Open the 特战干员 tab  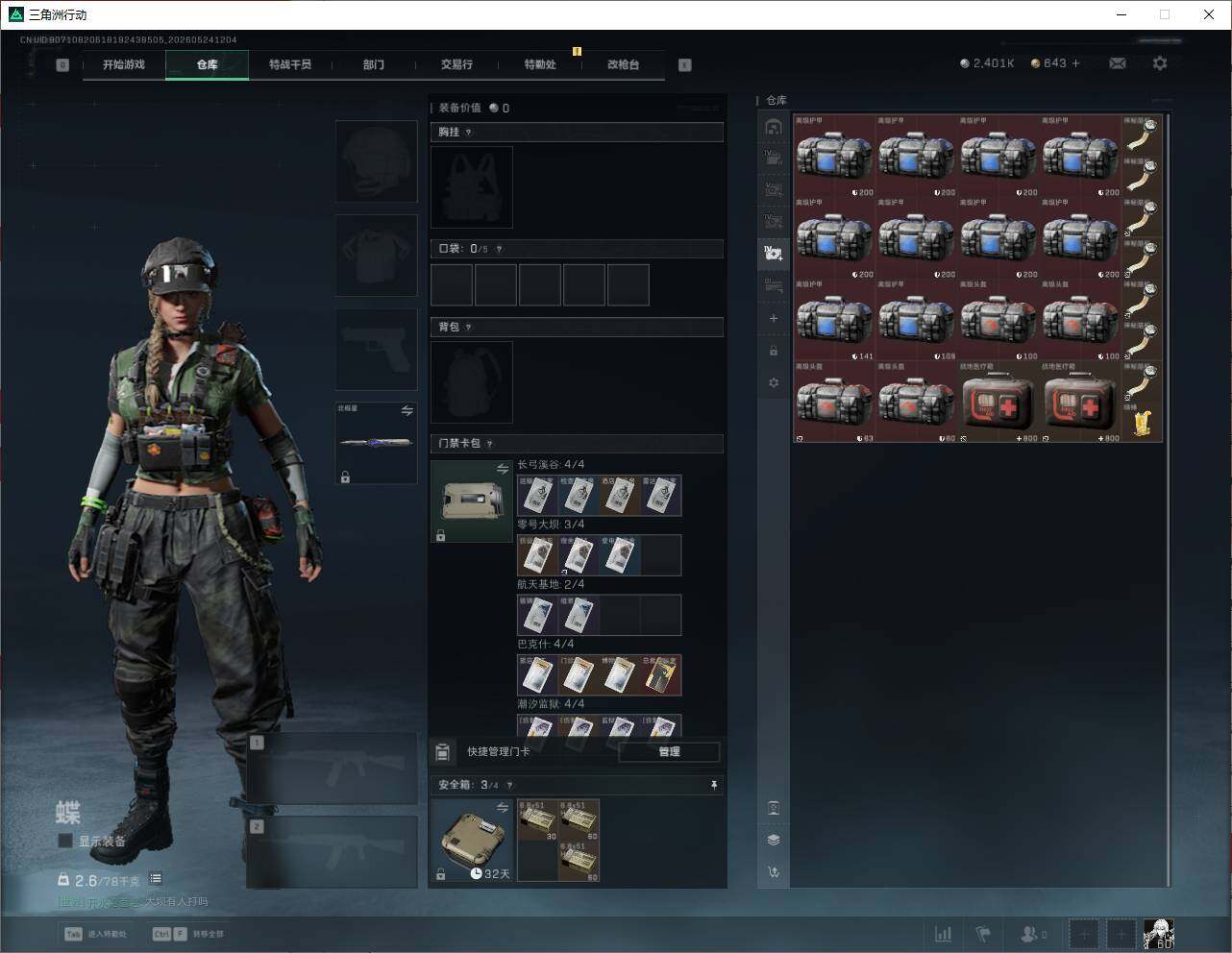[x=290, y=64]
